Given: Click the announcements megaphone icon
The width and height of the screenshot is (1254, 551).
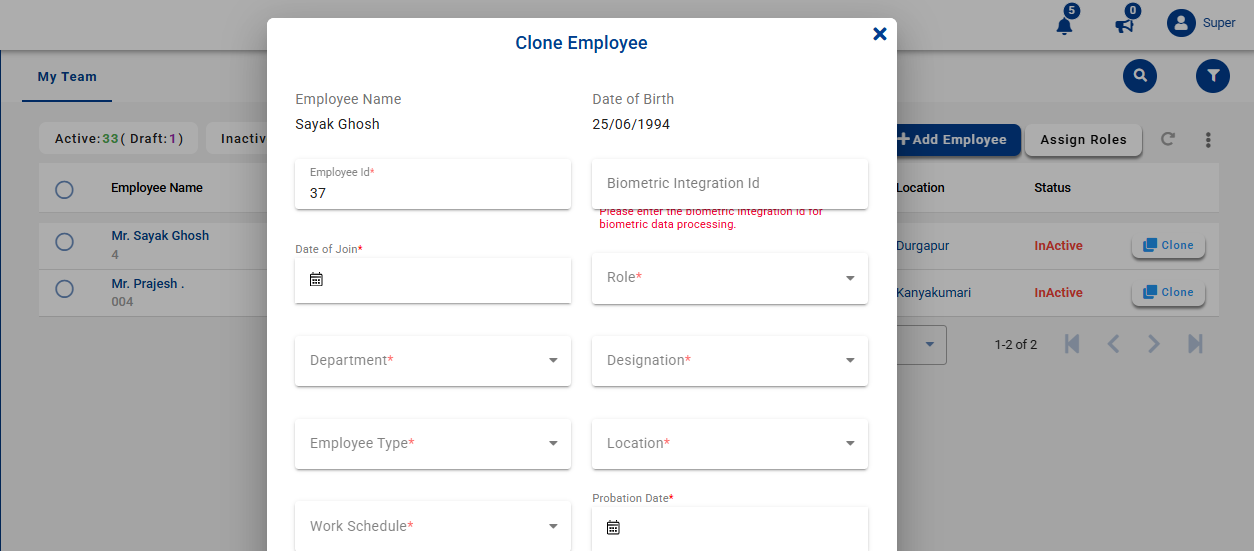Looking at the screenshot, I should click(x=1125, y=25).
